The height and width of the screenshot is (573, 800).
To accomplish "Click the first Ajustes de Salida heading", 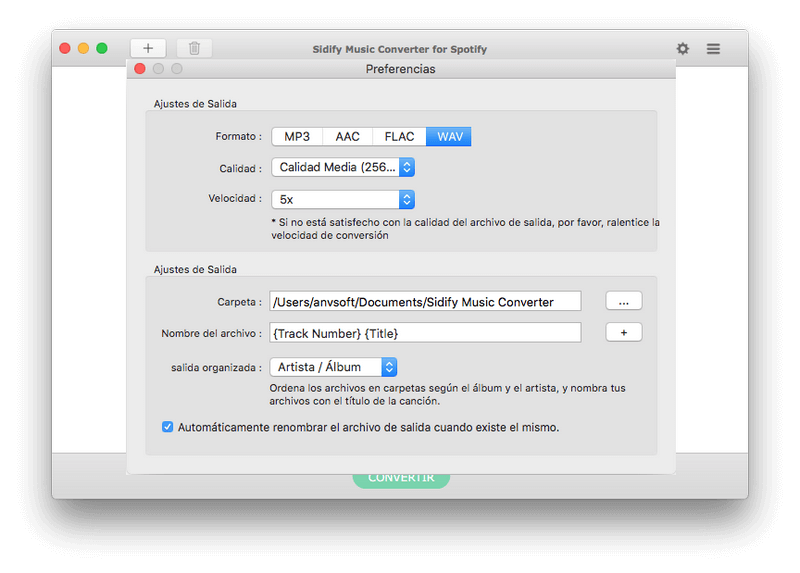I will [195, 104].
